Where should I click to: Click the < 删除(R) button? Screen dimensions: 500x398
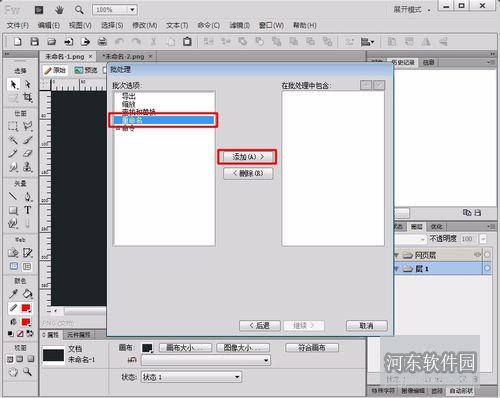(x=248, y=173)
